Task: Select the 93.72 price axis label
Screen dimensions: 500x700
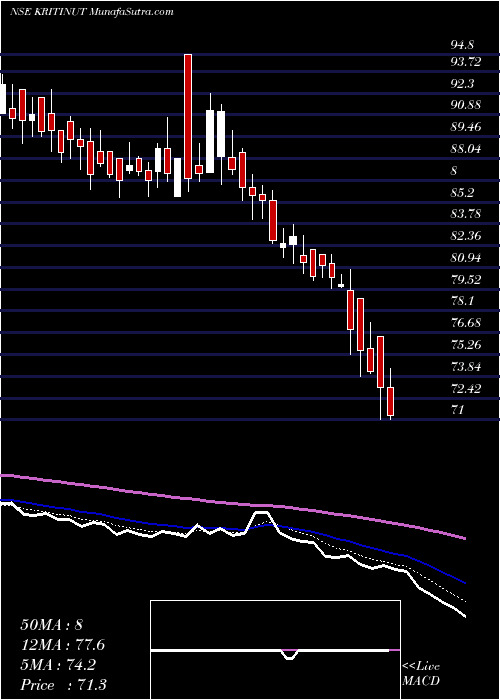Action: 466,62
